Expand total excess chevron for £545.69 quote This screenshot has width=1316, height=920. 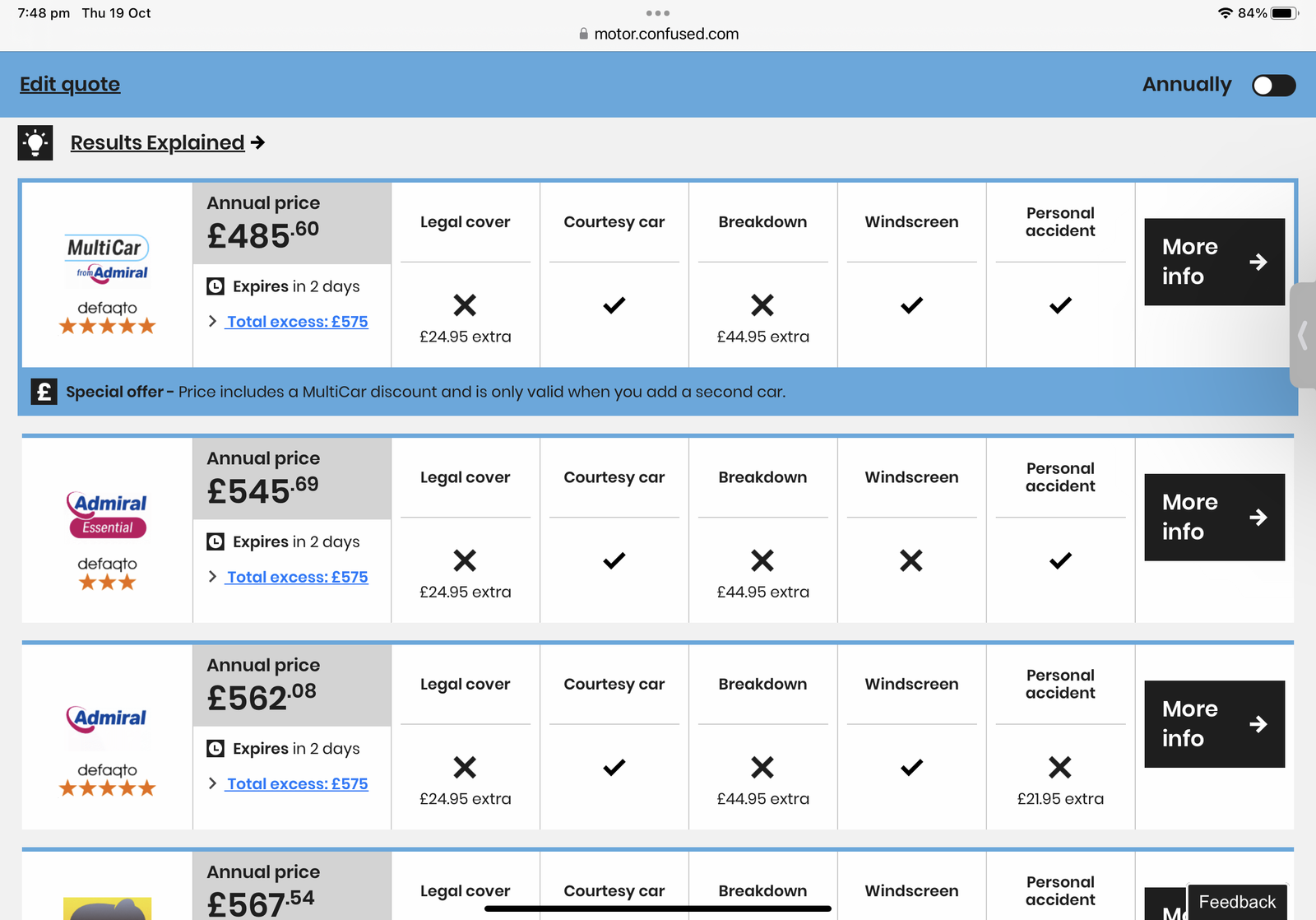213,577
